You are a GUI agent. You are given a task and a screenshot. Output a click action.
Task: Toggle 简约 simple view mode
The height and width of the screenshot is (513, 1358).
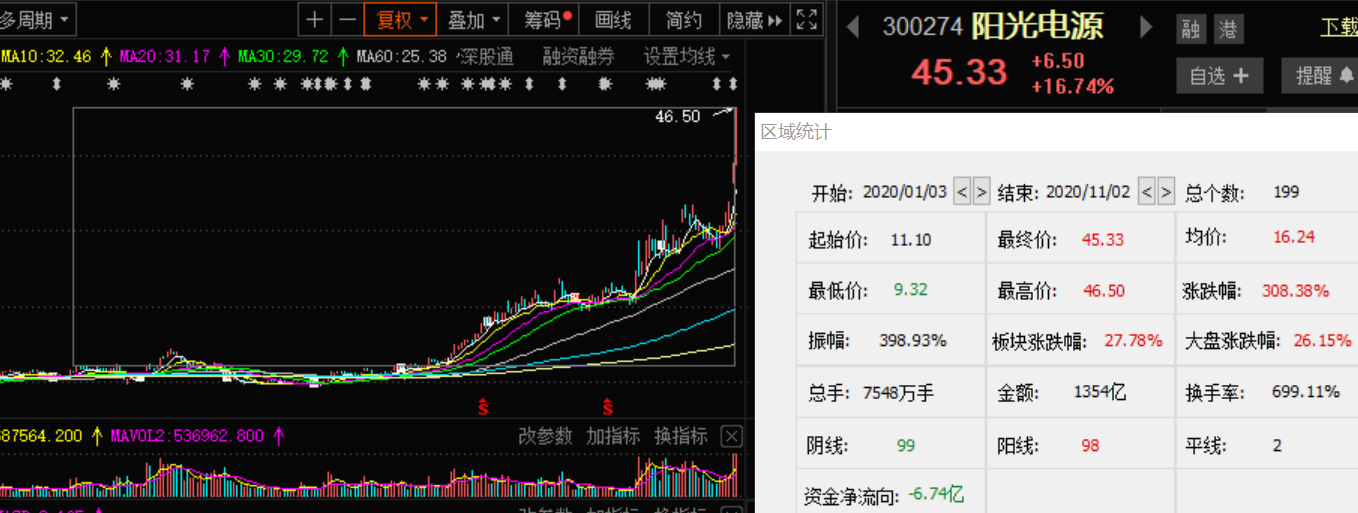click(x=684, y=20)
